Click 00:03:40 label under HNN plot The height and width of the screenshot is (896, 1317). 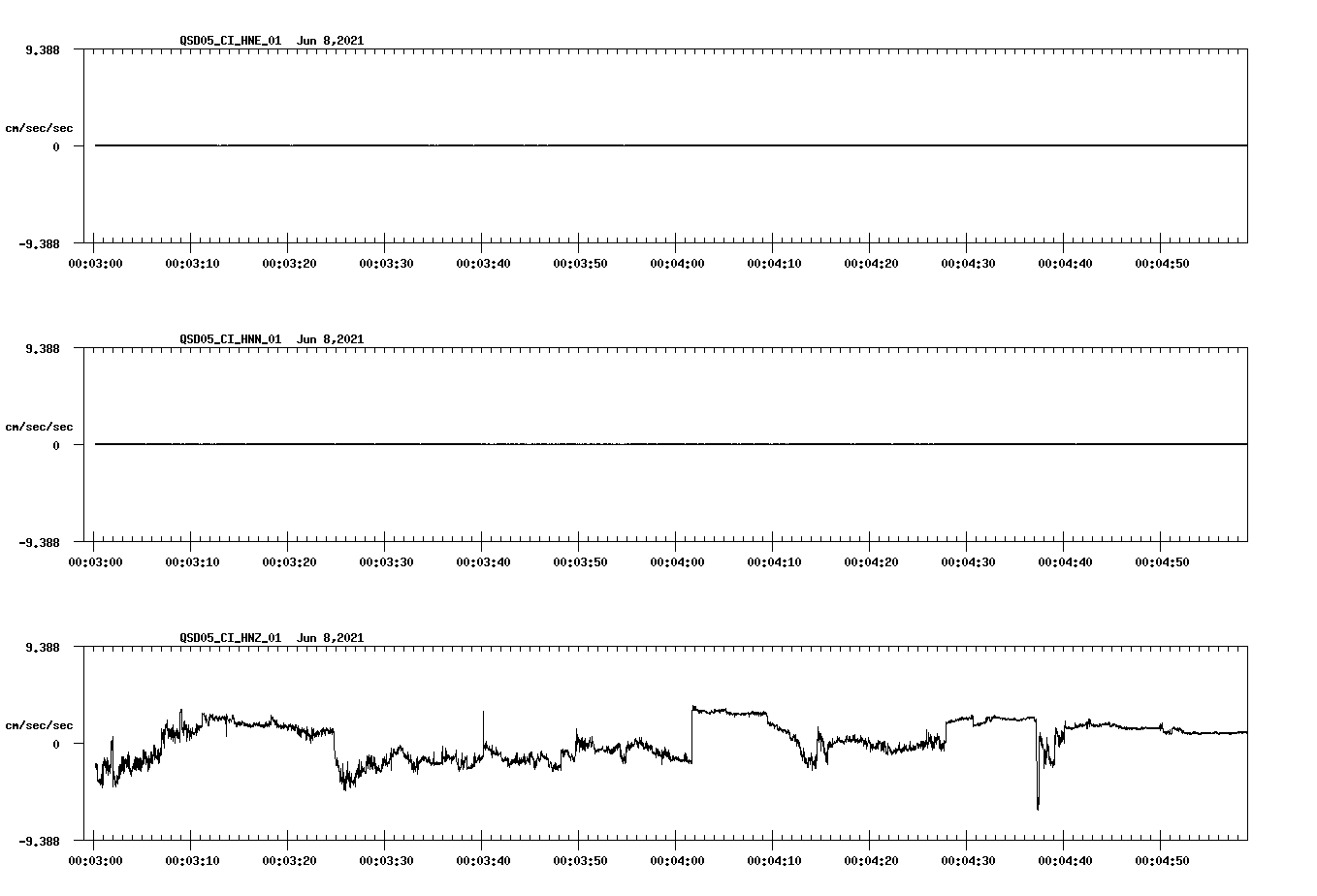tap(483, 561)
